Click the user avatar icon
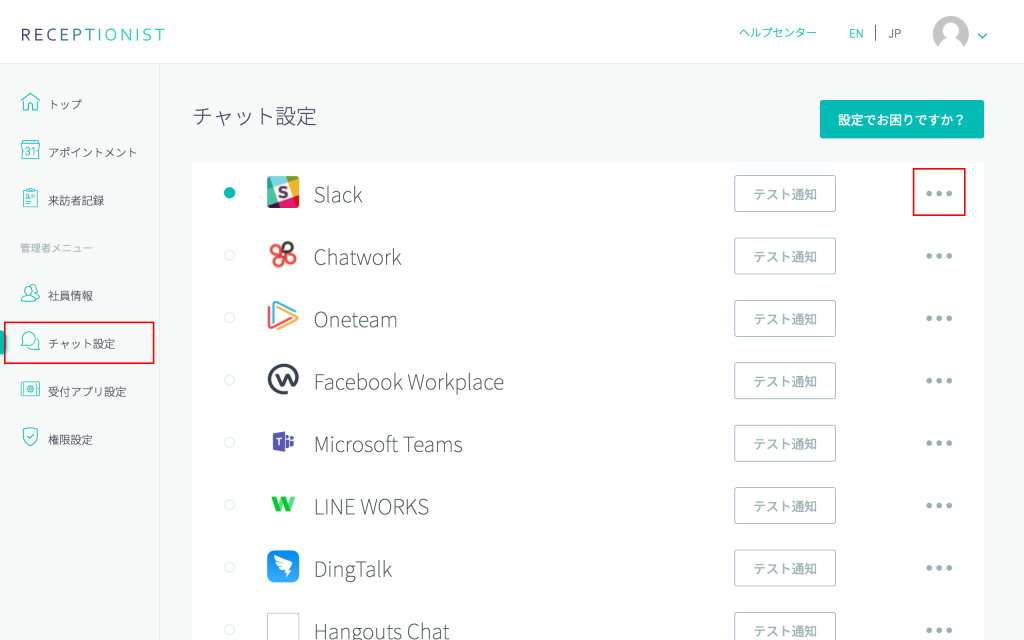The image size is (1024, 640). (950, 34)
